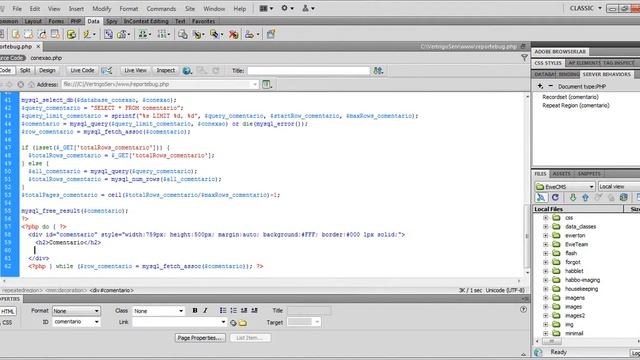Click the Live View Options icon beside Live Code
The height and width of the screenshot is (360, 640).
(107, 71)
